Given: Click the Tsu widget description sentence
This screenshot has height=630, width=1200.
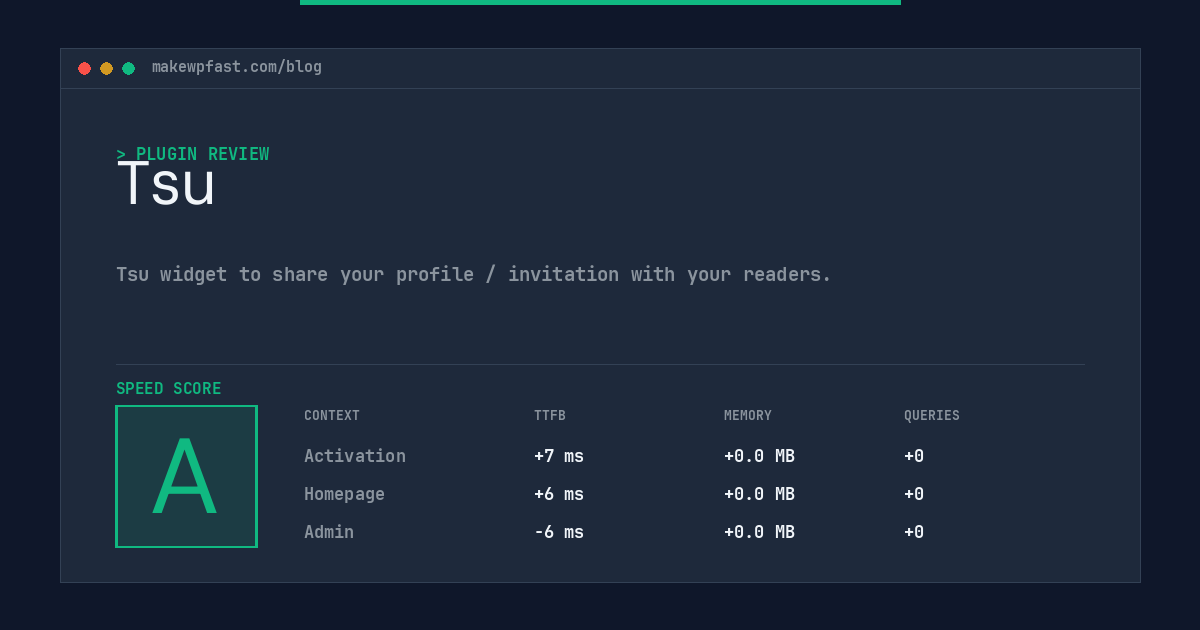Looking at the screenshot, I should pos(474,274).
